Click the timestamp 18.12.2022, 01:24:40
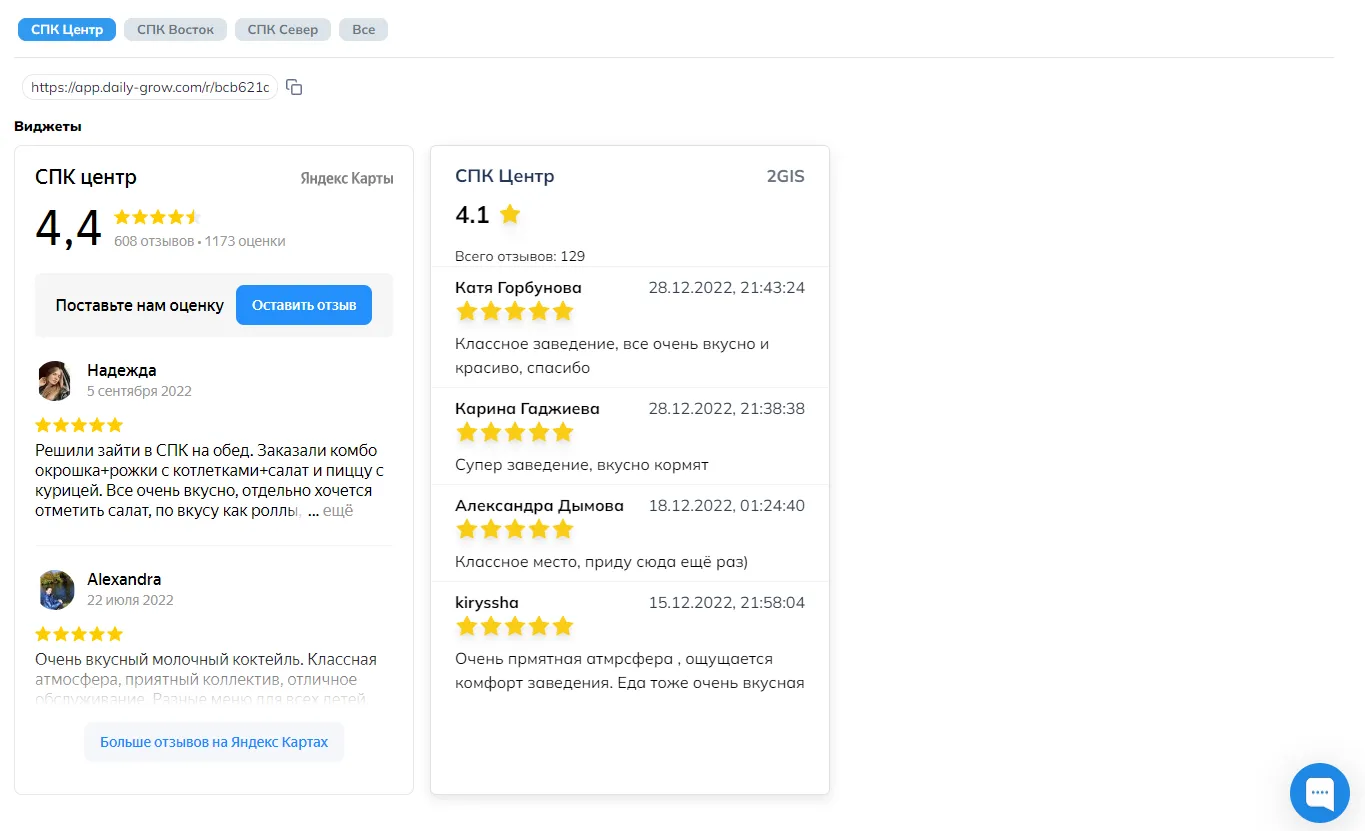1365x831 pixels. point(727,506)
